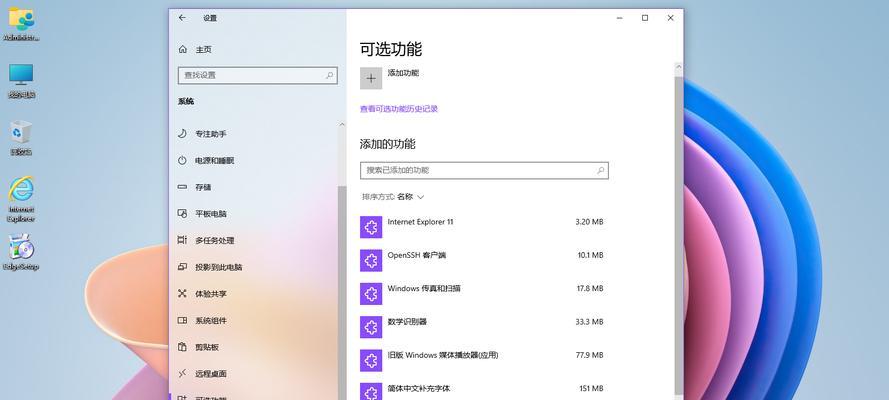Open 多任务处理 settings page
This screenshot has height=400, width=889.
tap(215, 240)
